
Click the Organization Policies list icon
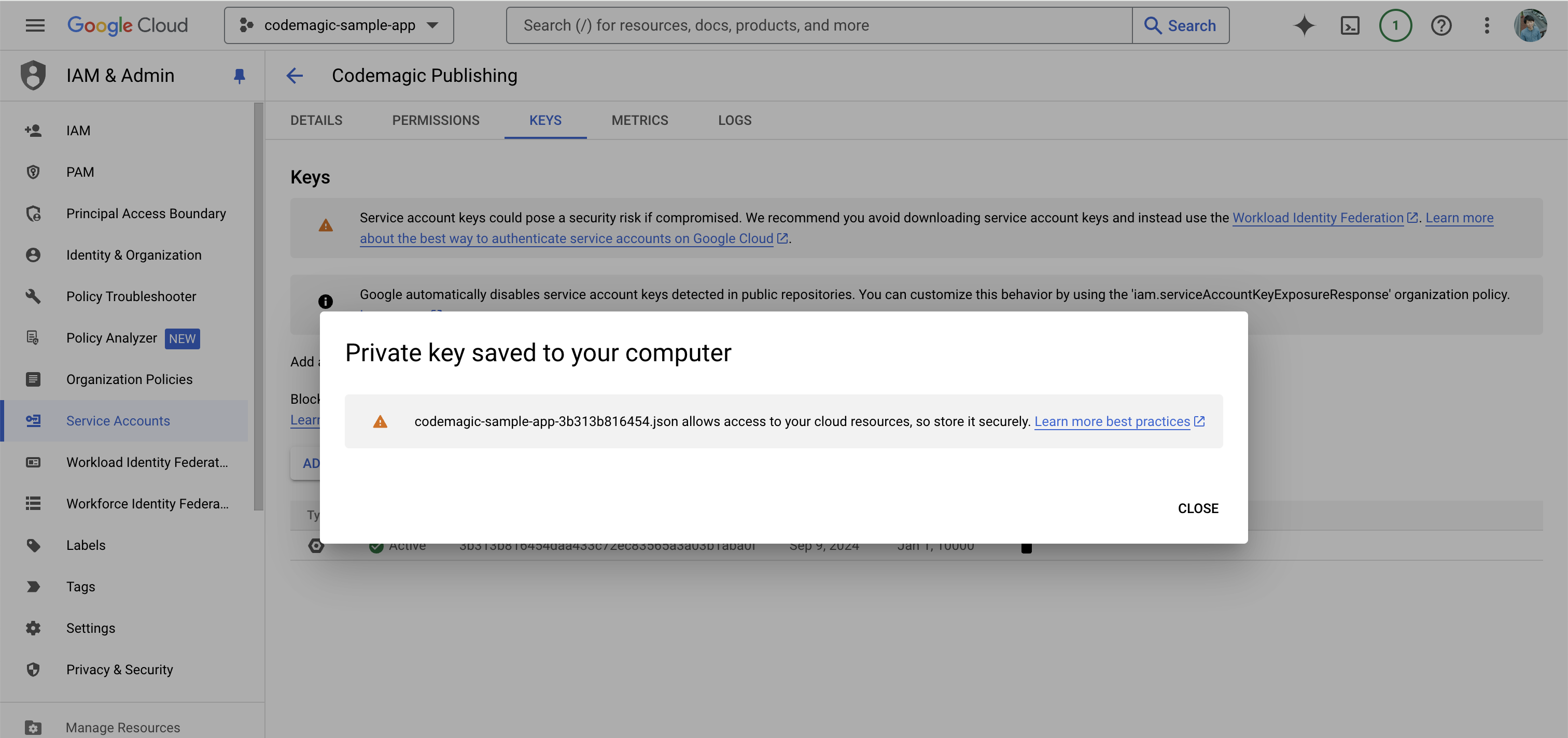tap(33, 380)
